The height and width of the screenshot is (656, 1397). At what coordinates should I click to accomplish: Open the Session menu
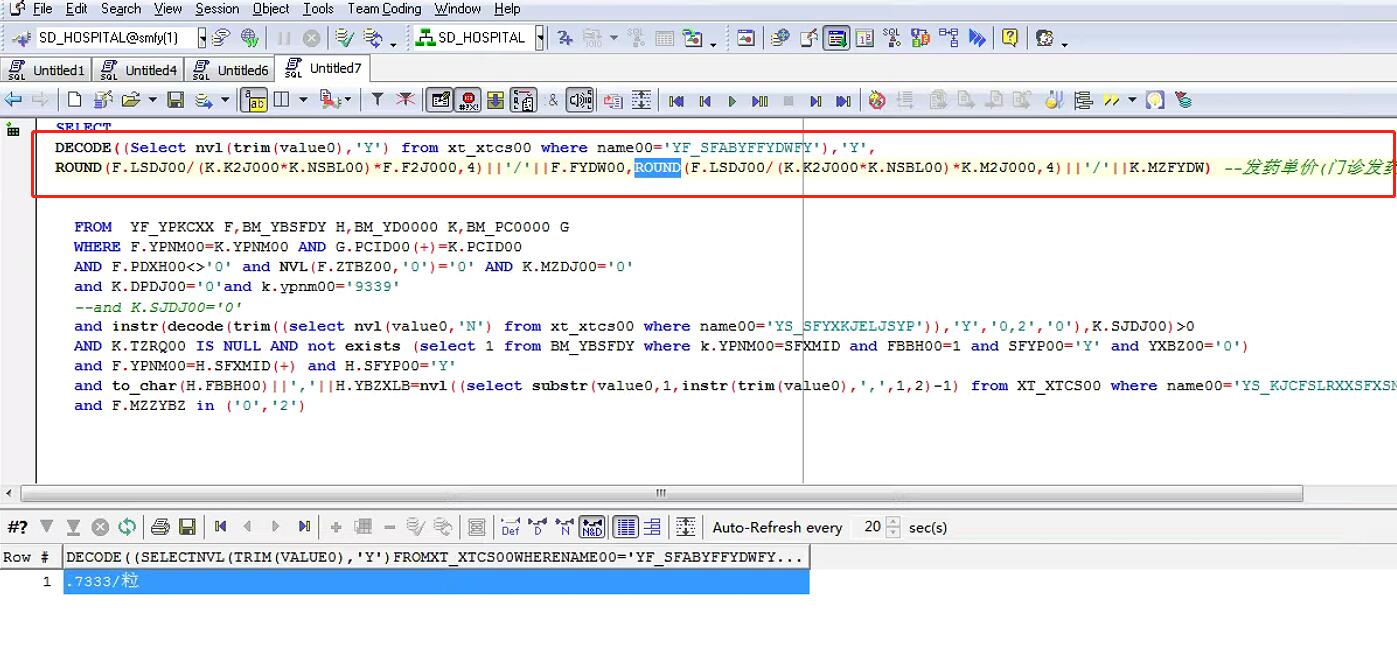216,9
